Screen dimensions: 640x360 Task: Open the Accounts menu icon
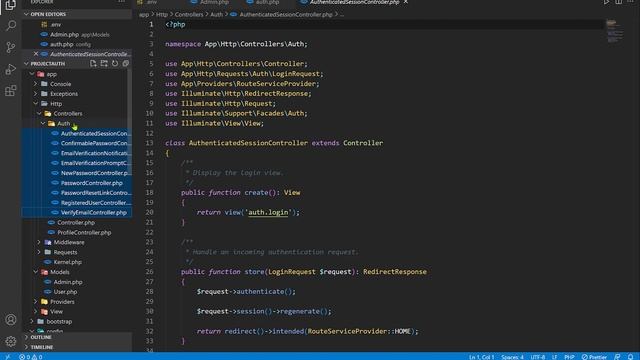(11, 320)
